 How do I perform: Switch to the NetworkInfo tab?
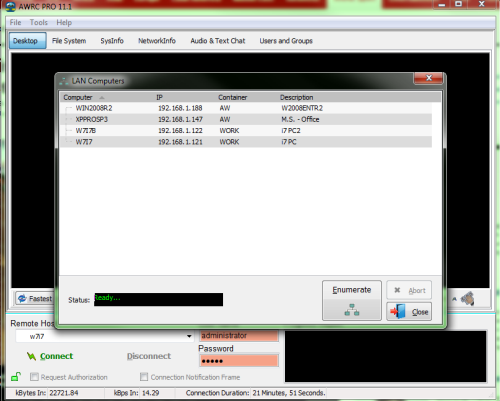pos(157,41)
